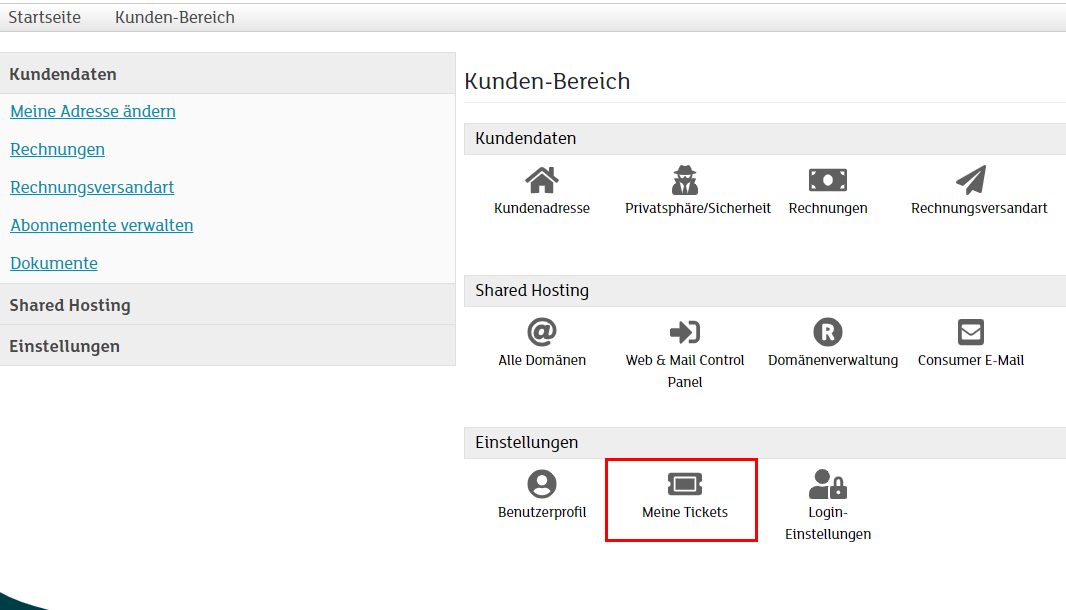Click the Kundenadresse house icon
This screenshot has width=1066, height=610.
542,181
